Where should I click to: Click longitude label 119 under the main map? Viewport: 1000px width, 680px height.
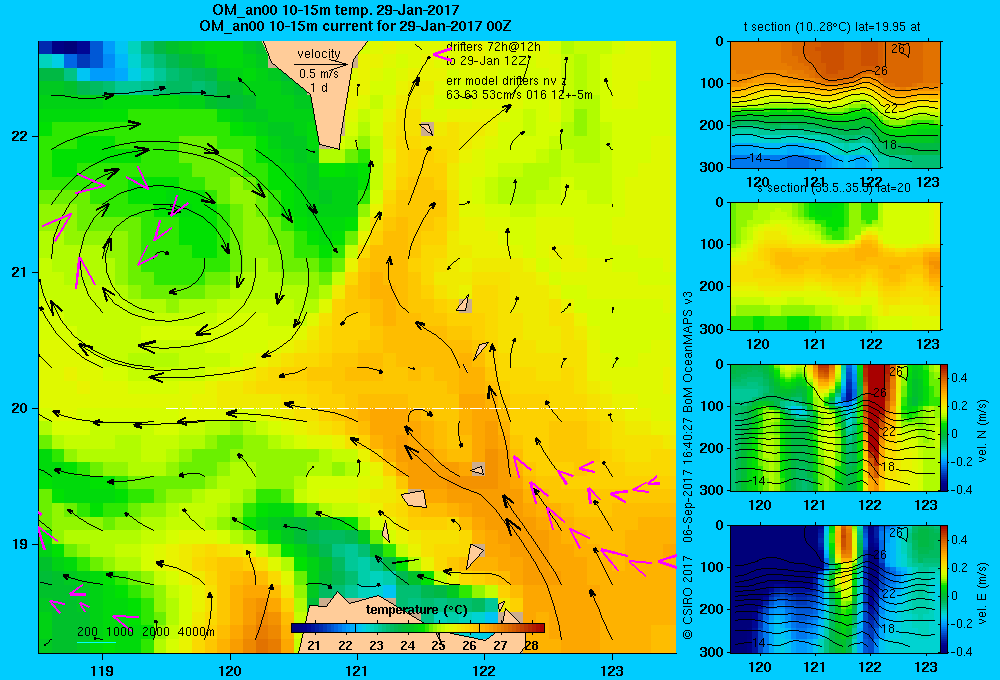point(102,670)
